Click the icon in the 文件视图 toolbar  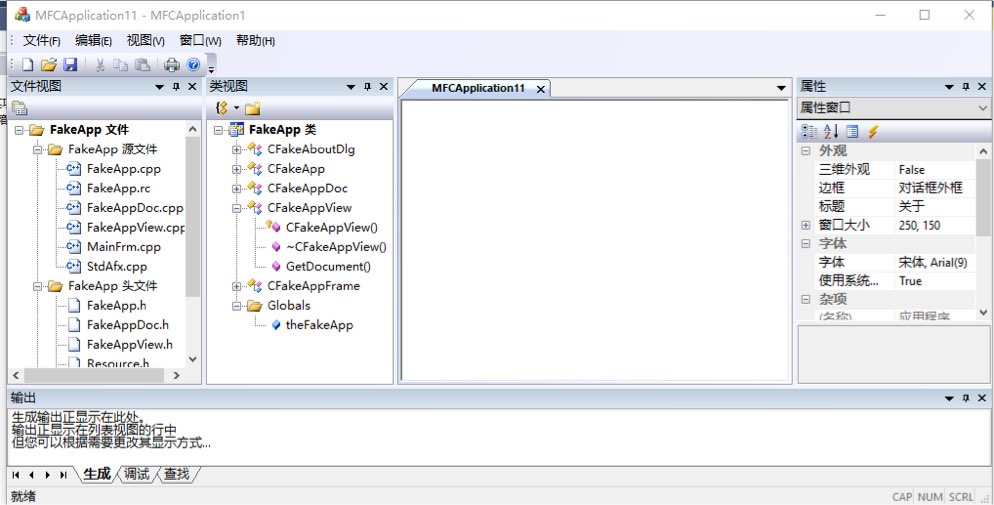pos(20,108)
